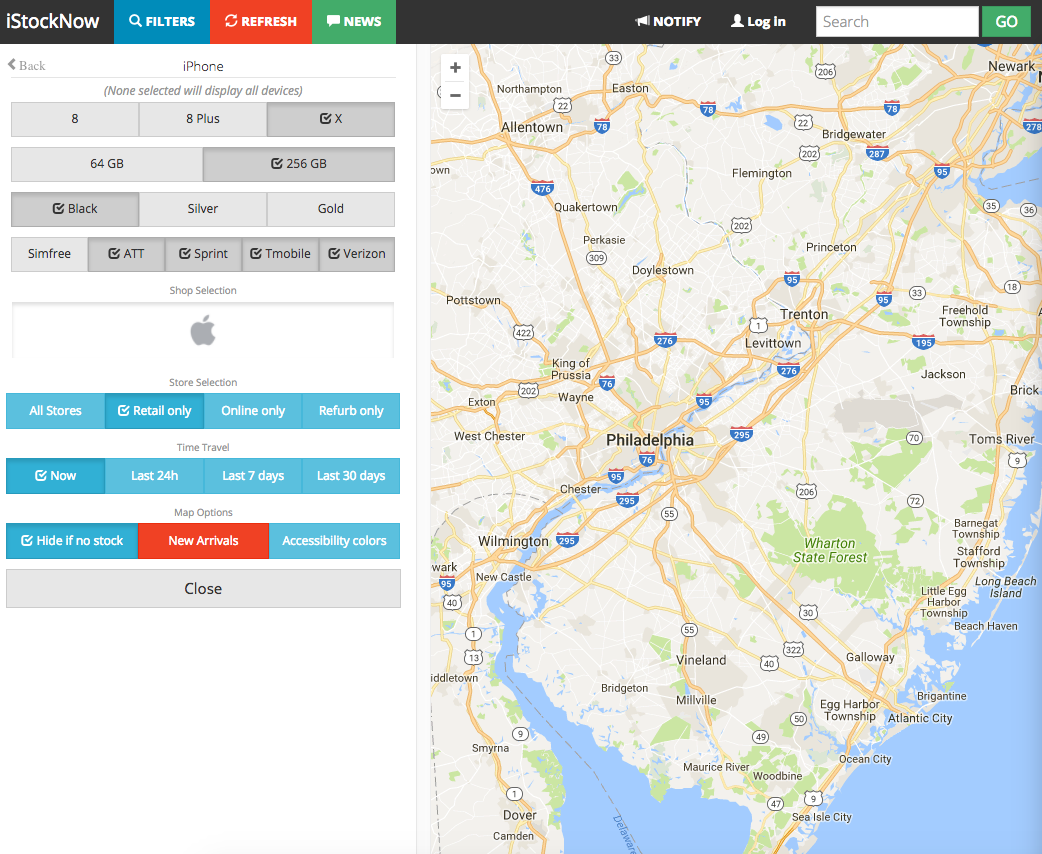This screenshot has width=1042, height=854.
Task: Choose Refurb only stores
Action: pos(351,411)
